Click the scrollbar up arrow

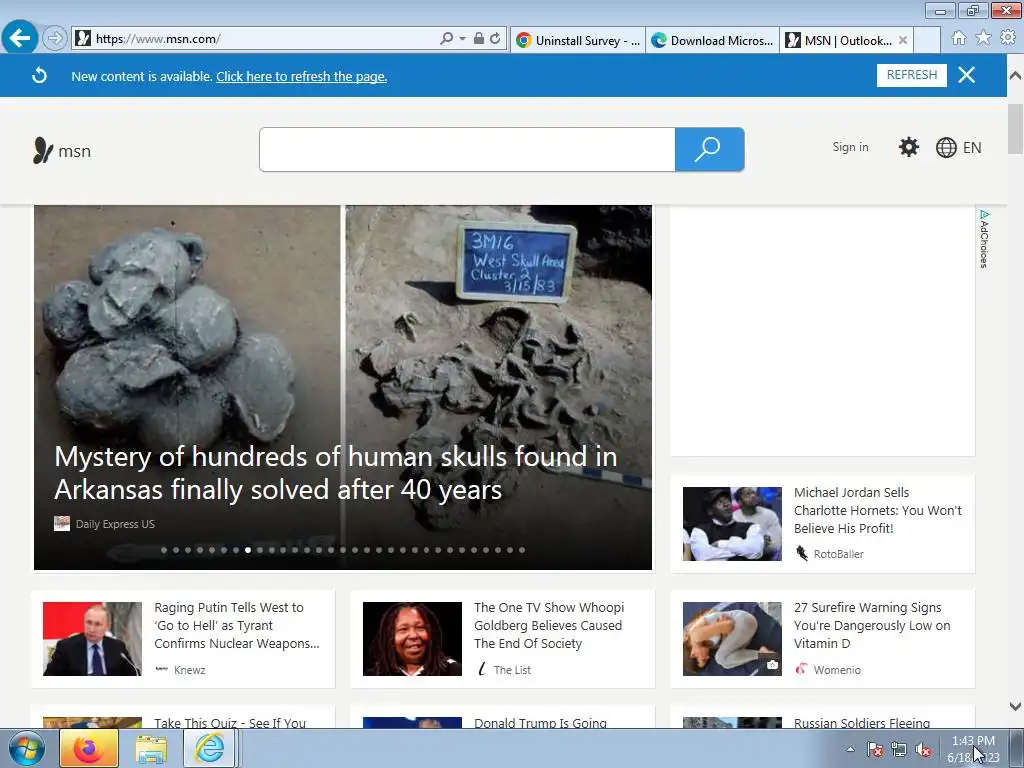[1015, 76]
